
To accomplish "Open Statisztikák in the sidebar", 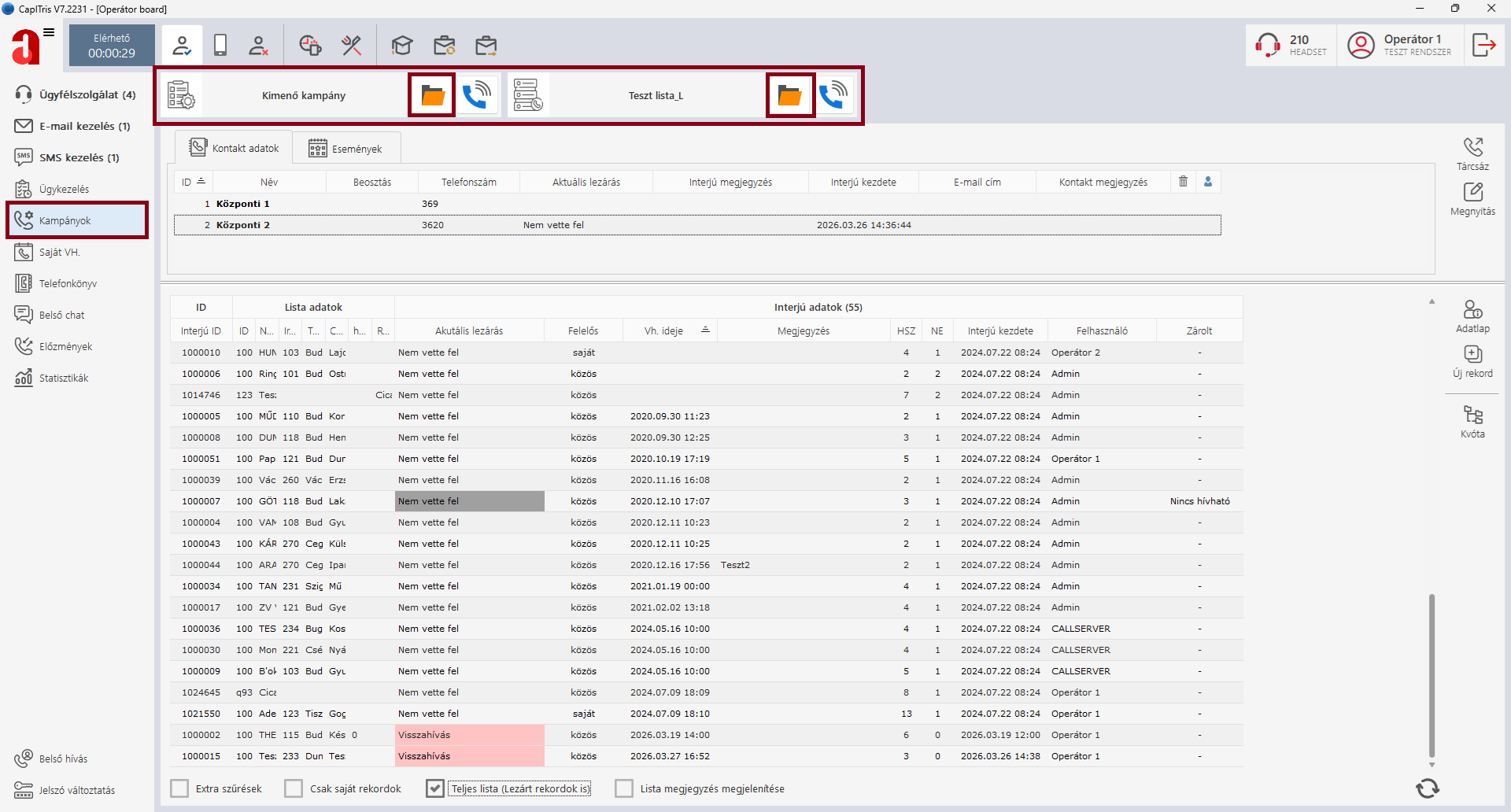I will [63, 378].
